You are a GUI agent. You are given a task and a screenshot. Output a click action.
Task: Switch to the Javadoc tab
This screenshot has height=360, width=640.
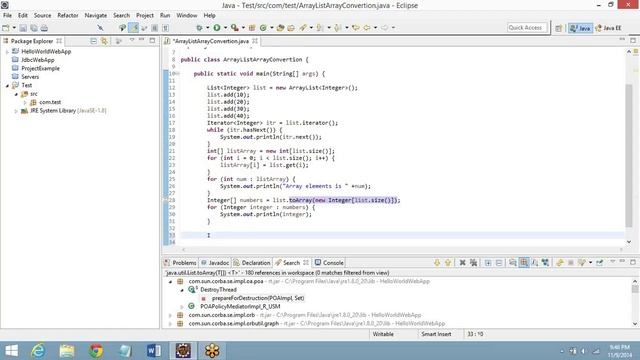coord(215,262)
